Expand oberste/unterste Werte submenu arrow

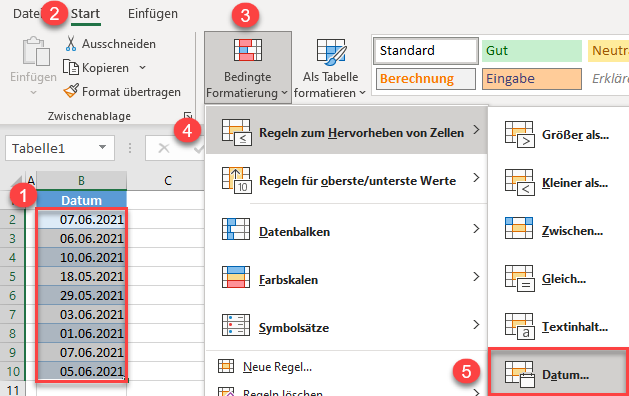click(x=476, y=178)
